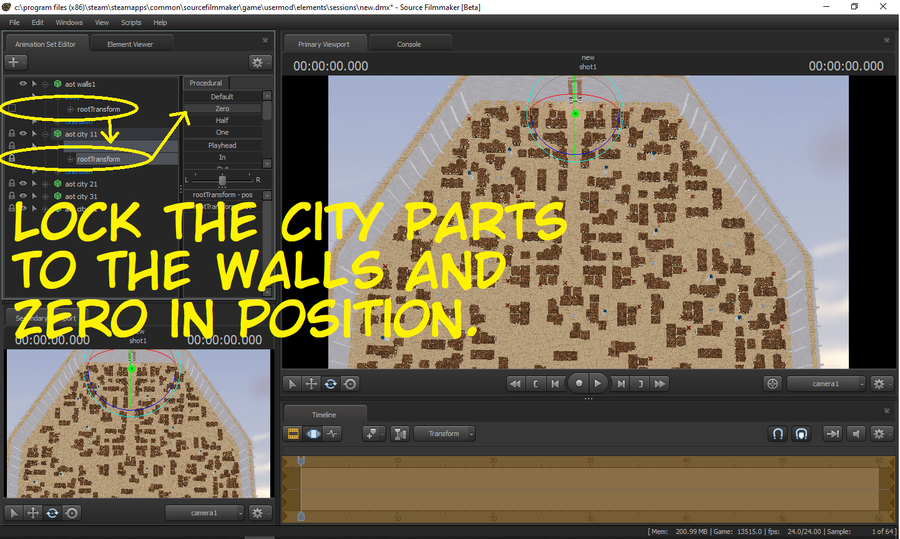Select the Clip Editor mode icon in the timeline
The width and height of the screenshot is (900, 539).
(294, 434)
